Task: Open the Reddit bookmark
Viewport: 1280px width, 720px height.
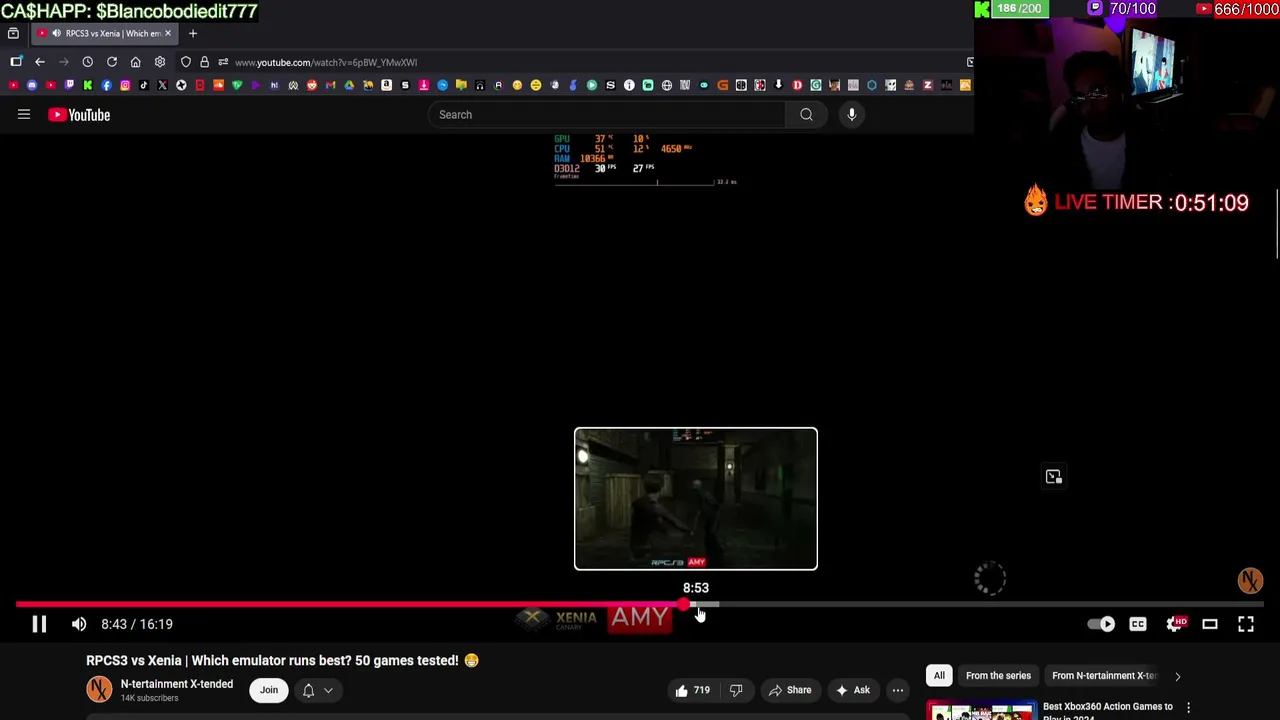Action: coord(312,85)
